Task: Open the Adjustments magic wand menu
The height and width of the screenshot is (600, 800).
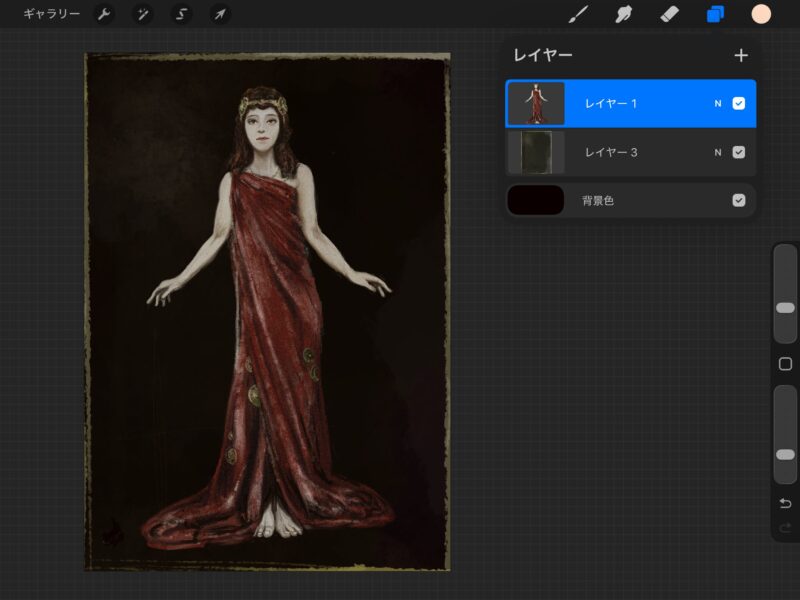Action: pos(142,14)
